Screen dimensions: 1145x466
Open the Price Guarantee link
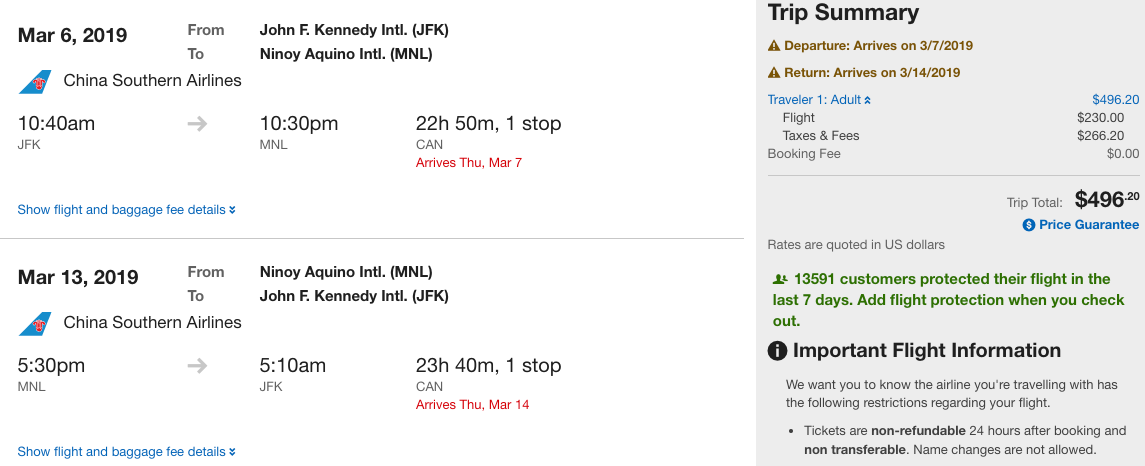click(1088, 225)
